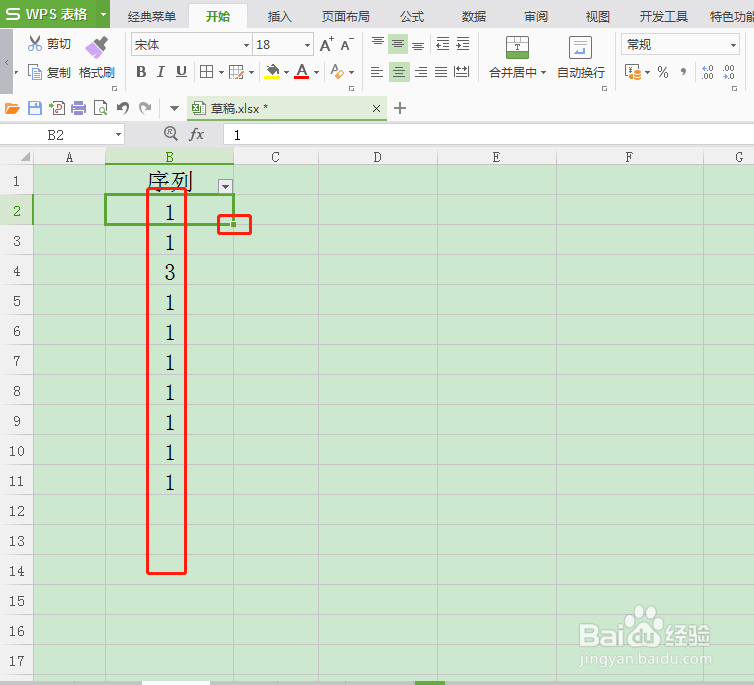Increase font size with A+ icon
This screenshot has width=754, height=685.
tap(327, 44)
